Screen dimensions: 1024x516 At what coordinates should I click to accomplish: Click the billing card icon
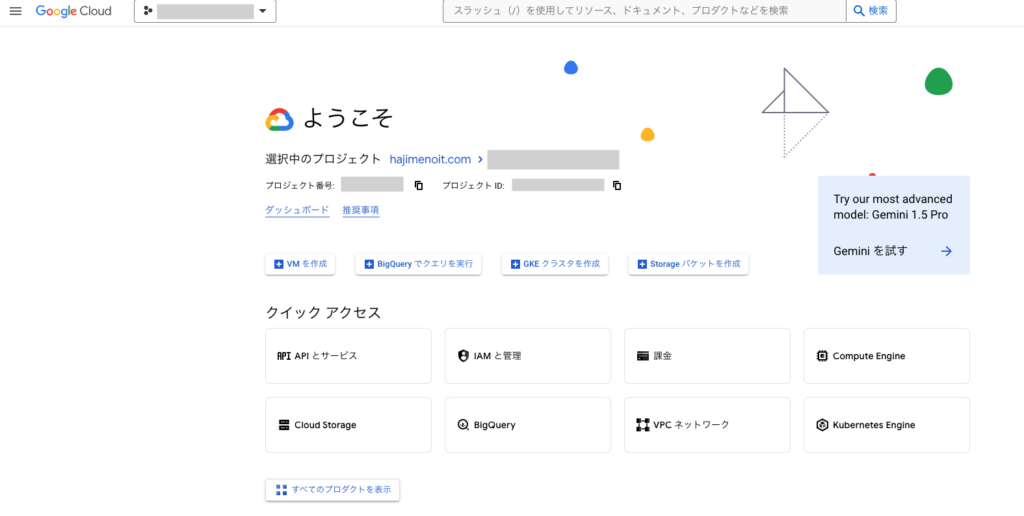(643, 356)
